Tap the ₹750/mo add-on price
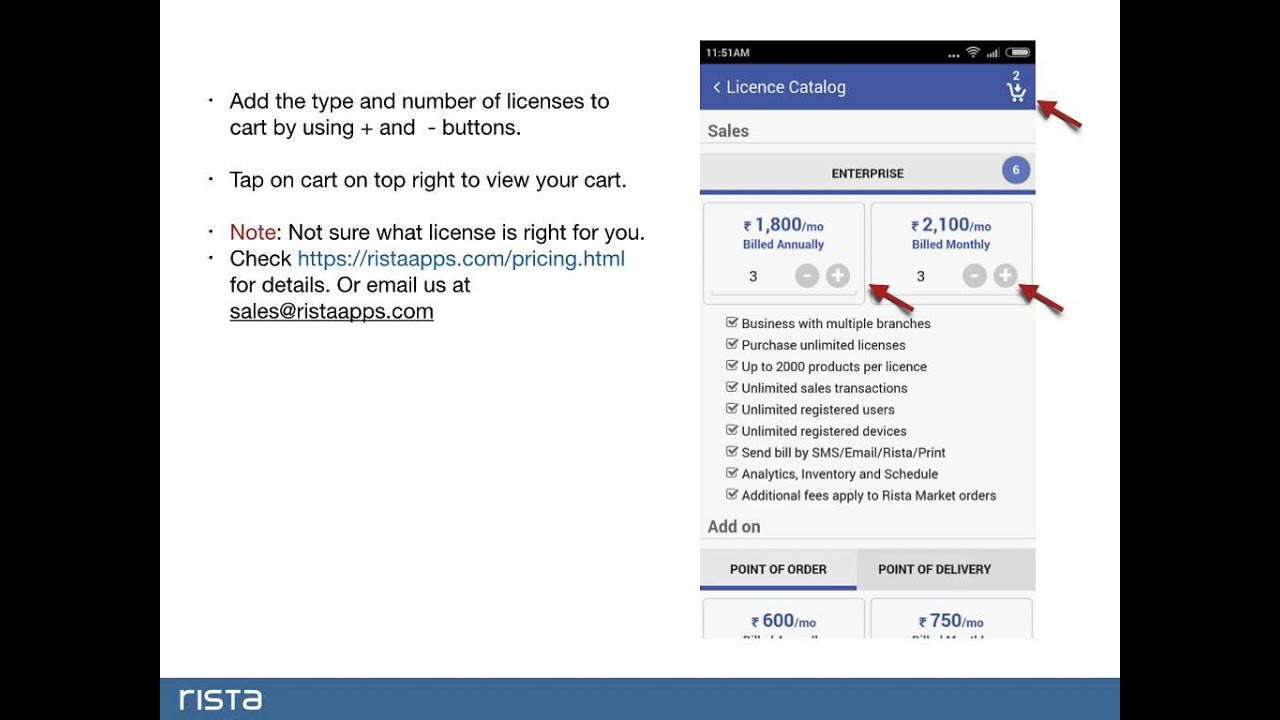 951,621
